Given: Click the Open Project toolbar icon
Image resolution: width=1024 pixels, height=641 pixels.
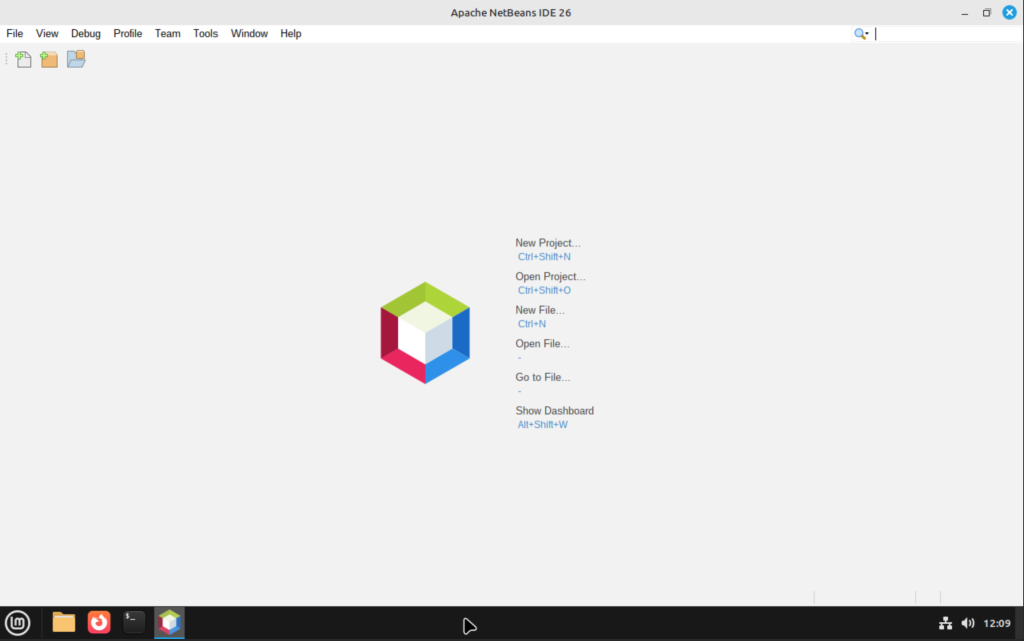Looking at the screenshot, I should pos(76,59).
